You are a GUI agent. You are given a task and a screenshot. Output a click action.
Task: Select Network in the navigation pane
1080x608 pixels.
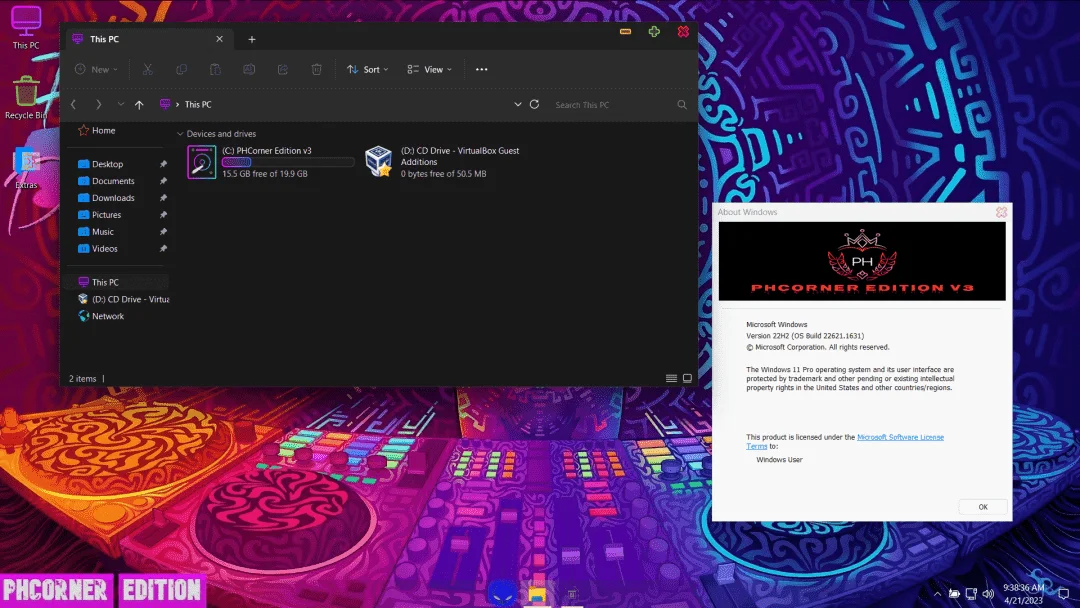click(x=108, y=317)
